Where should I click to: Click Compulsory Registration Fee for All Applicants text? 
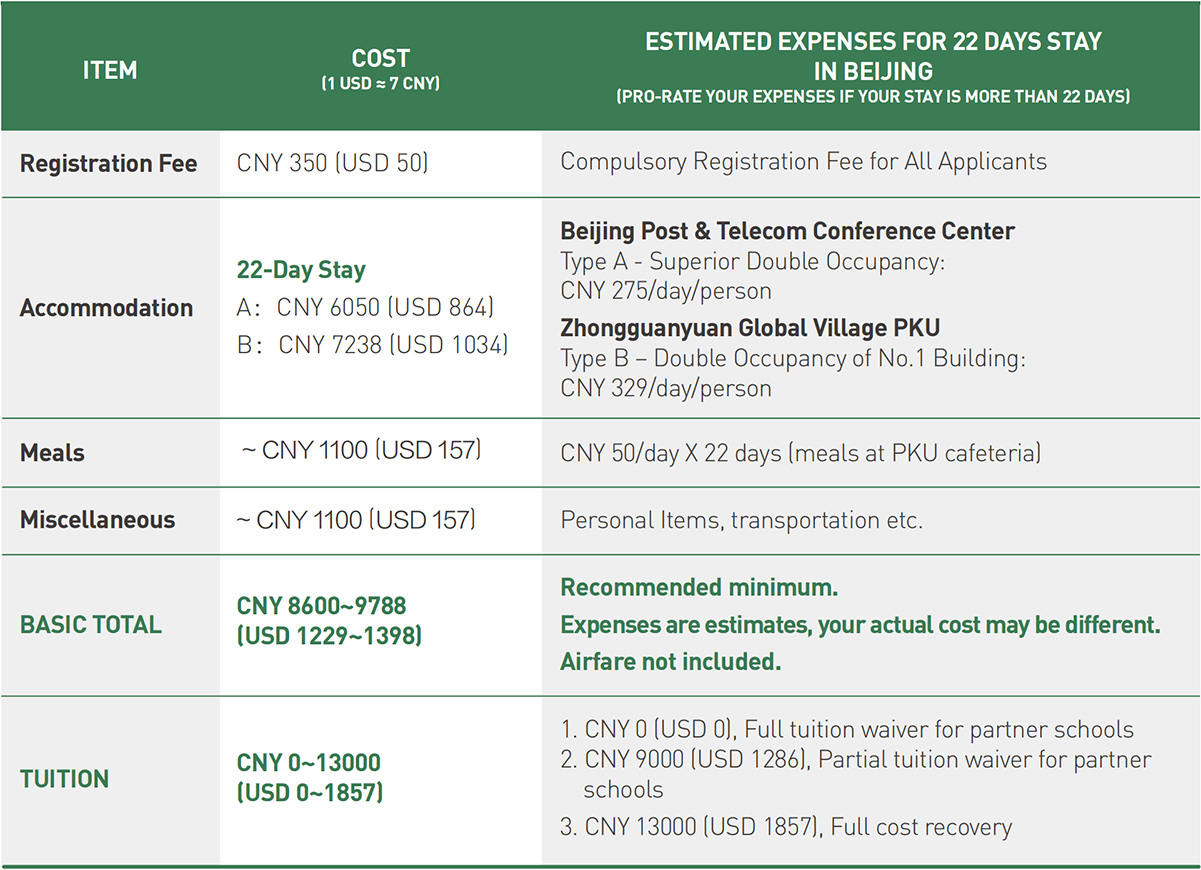tap(803, 162)
